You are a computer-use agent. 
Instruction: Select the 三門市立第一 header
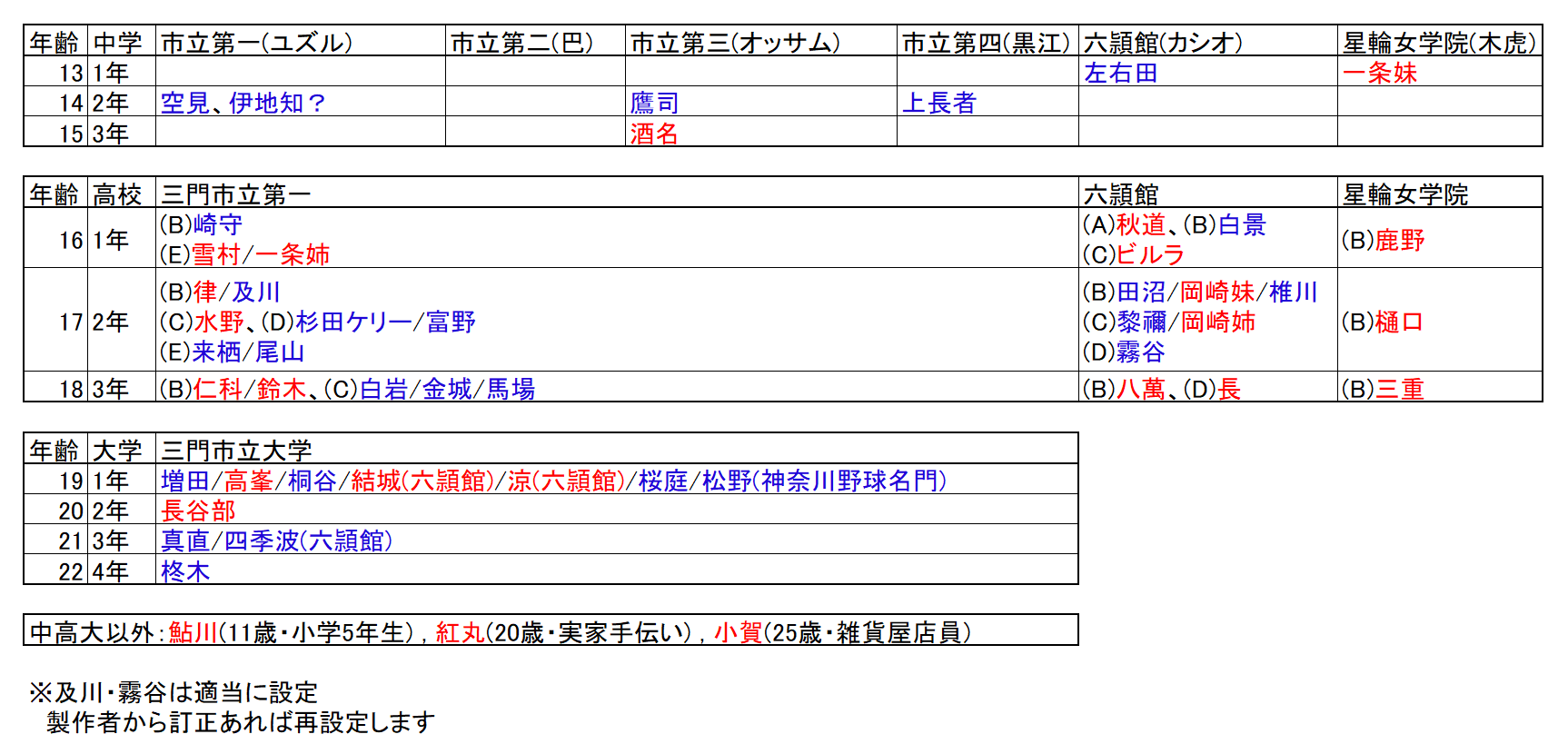617,193
